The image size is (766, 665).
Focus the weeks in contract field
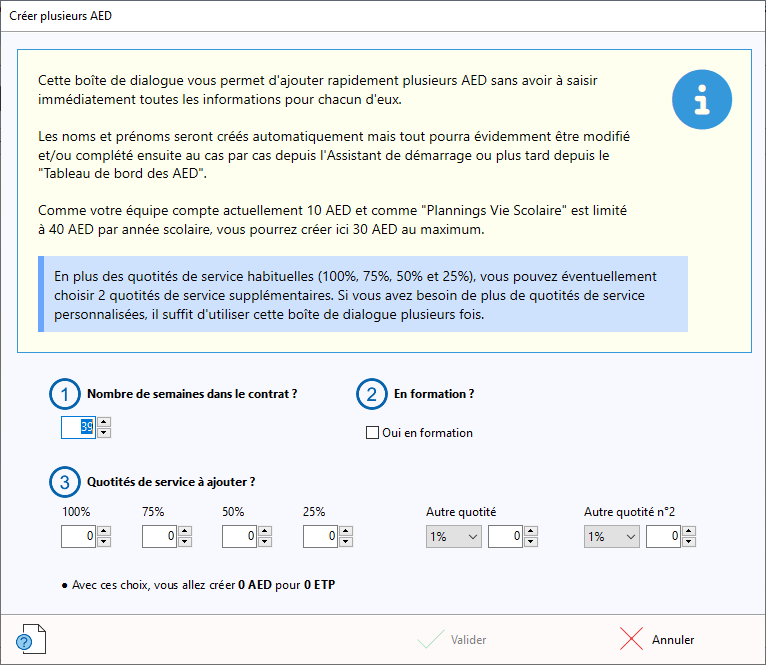coord(78,427)
